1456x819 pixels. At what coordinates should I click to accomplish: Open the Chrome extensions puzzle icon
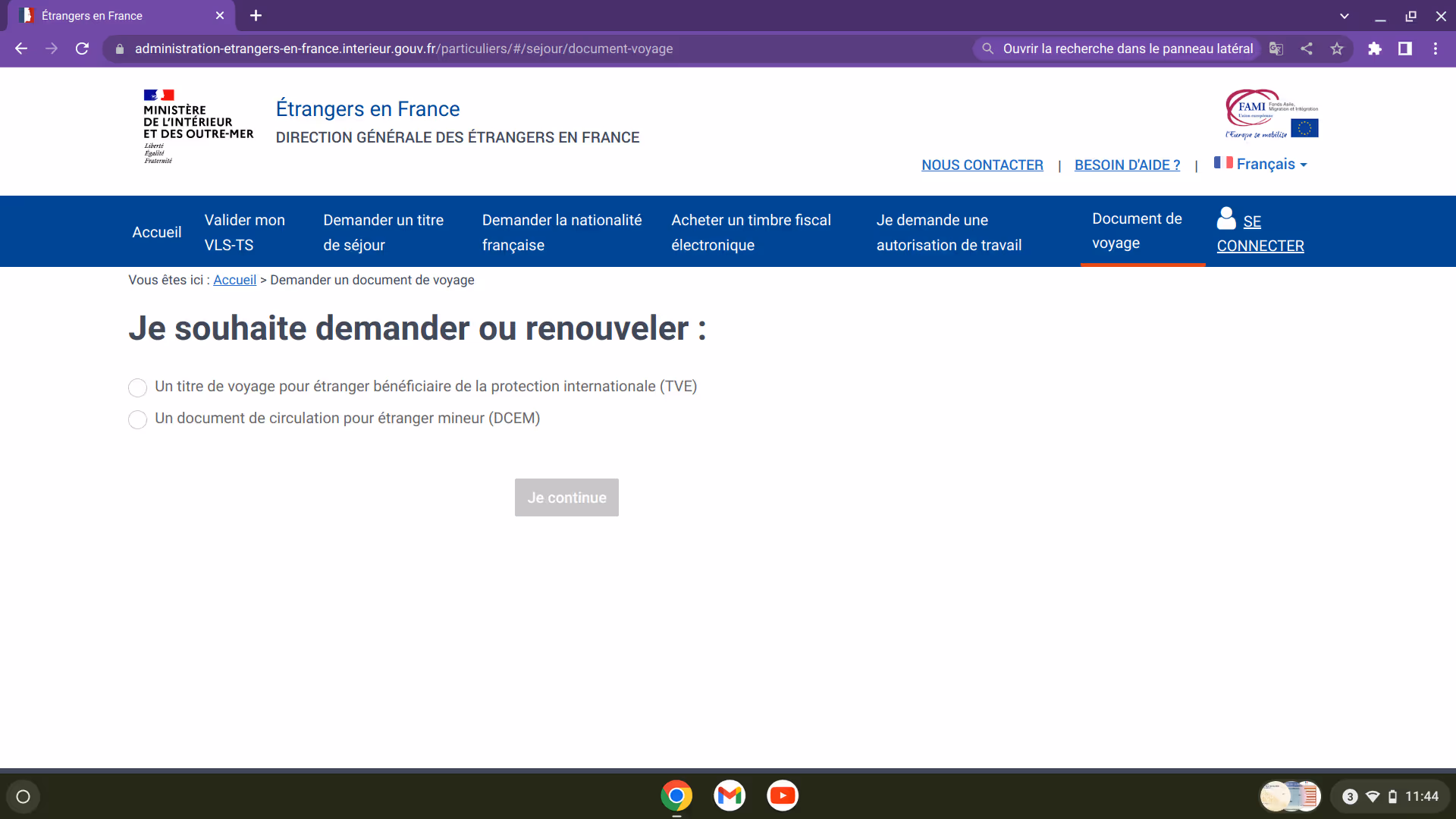[1375, 49]
